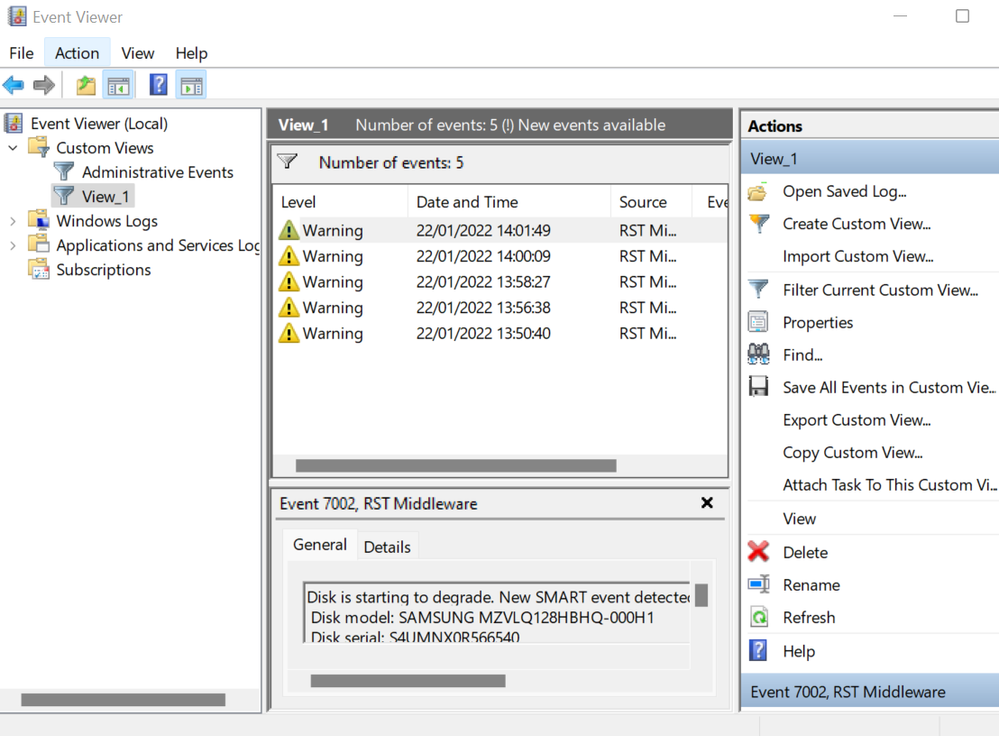Toggle the Show/Hide Console Tree icon
999x736 pixels.
(x=119, y=85)
